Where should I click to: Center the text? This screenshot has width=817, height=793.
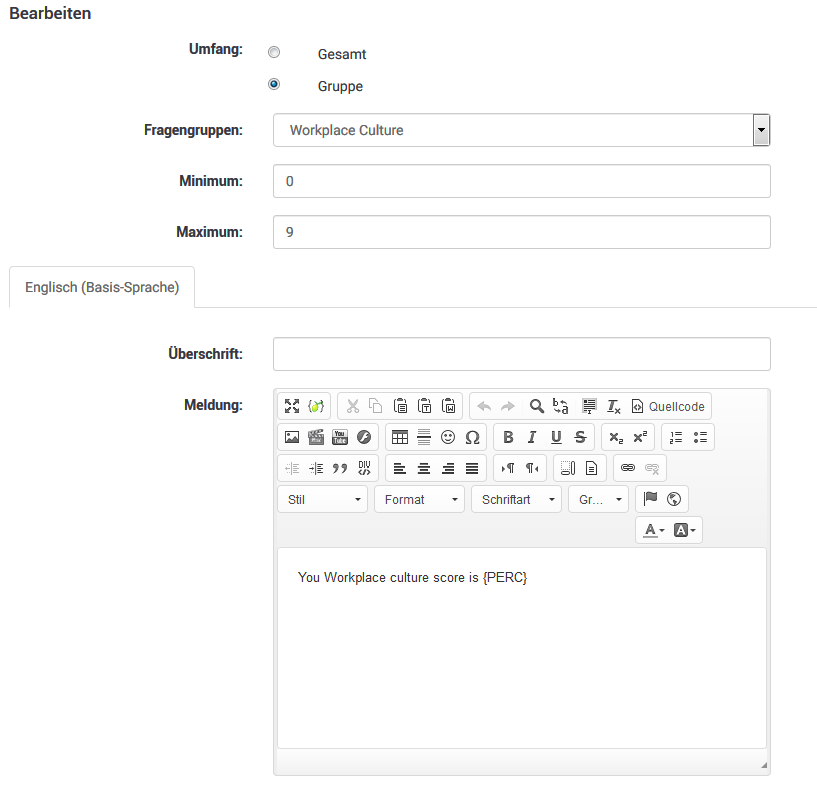coord(424,468)
